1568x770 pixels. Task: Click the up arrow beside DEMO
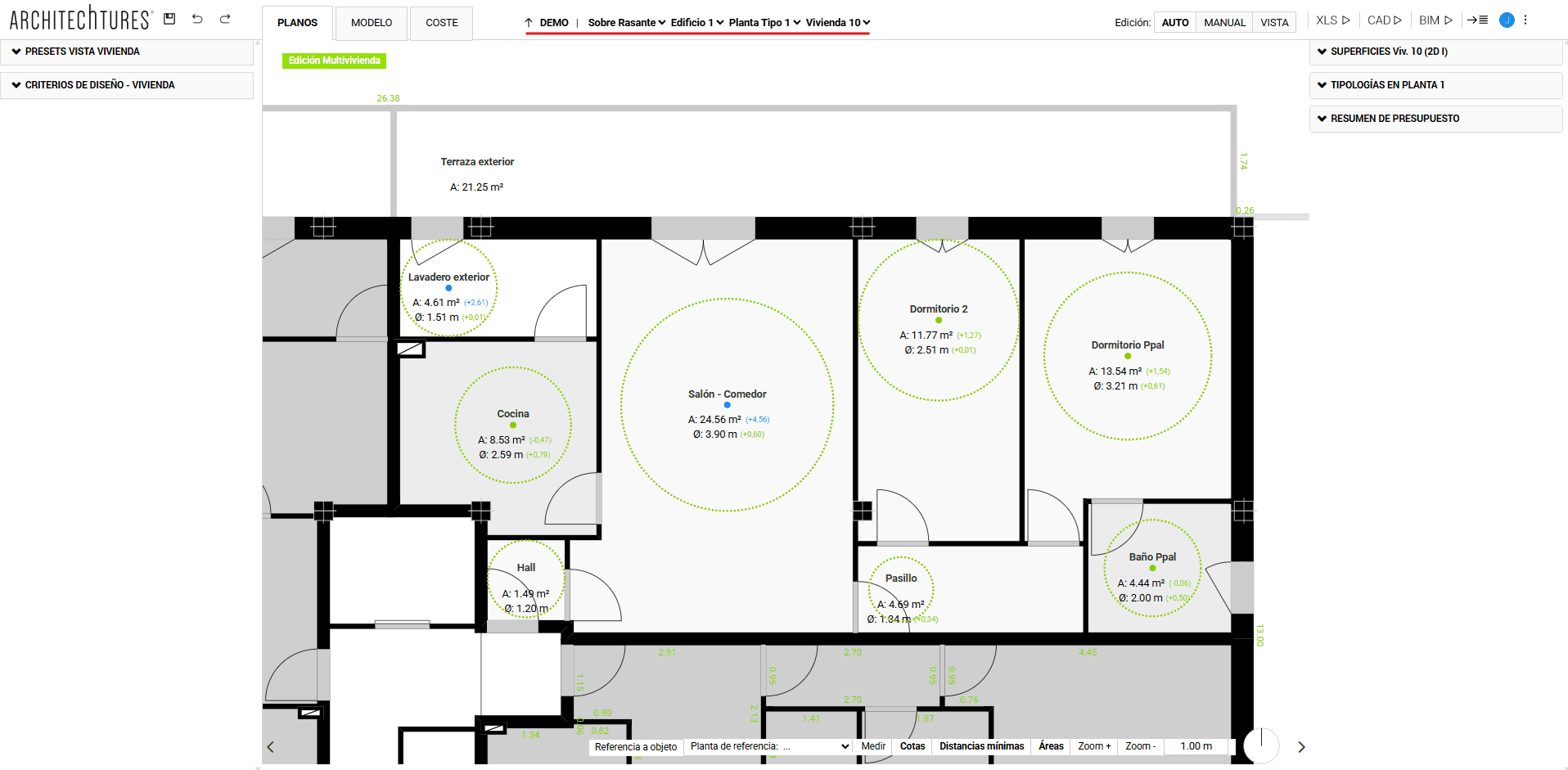click(529, 23)
